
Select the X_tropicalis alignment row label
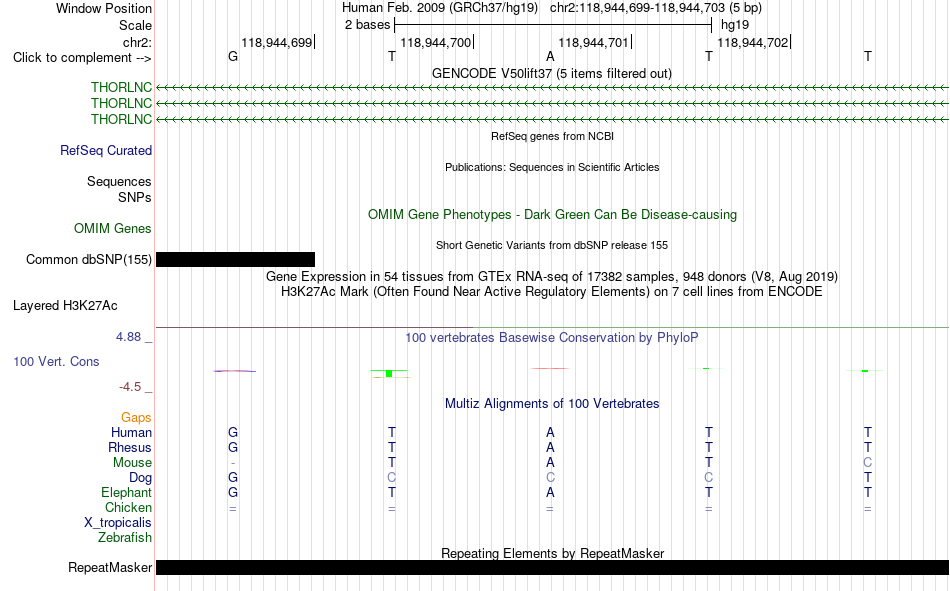[118, 523]
